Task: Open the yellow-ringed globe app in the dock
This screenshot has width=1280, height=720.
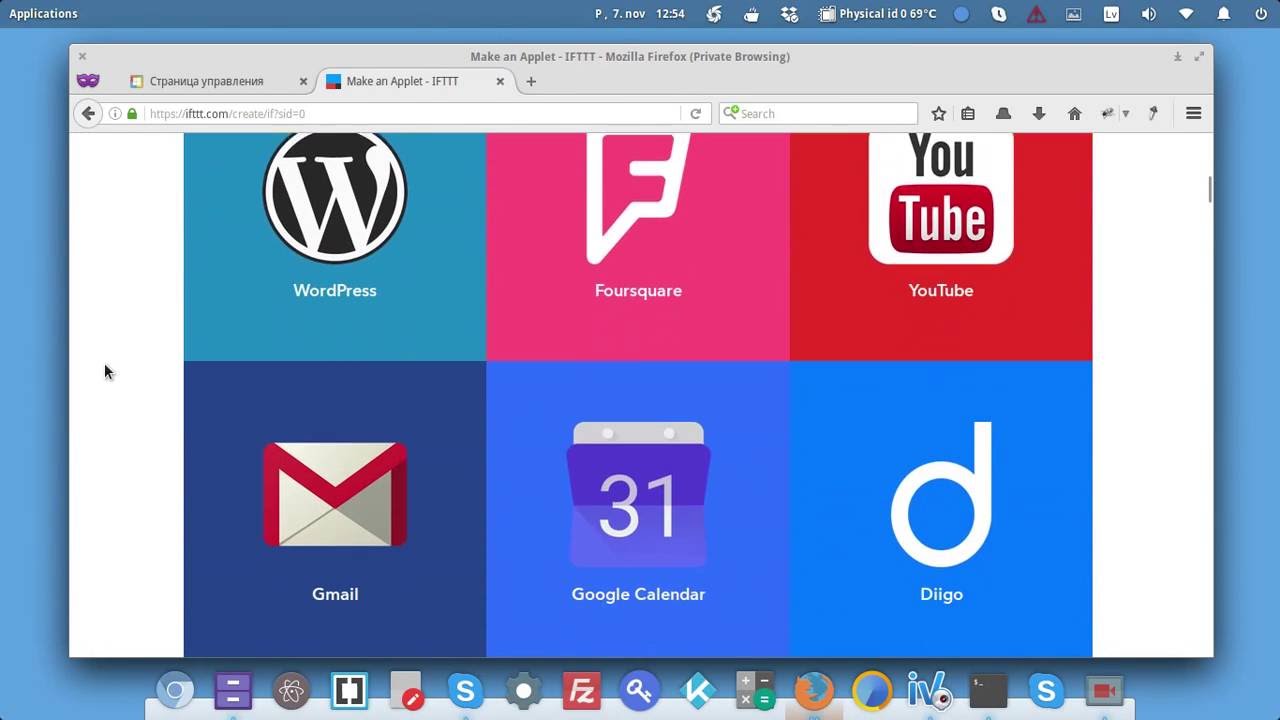Action: coord(872,691)
